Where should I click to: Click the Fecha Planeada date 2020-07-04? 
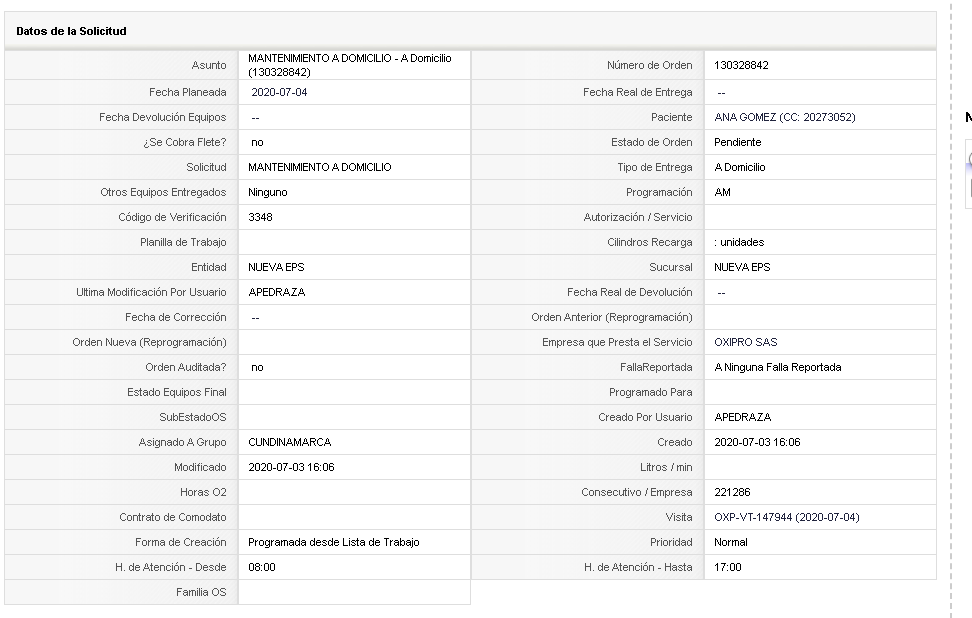point(279,92)
